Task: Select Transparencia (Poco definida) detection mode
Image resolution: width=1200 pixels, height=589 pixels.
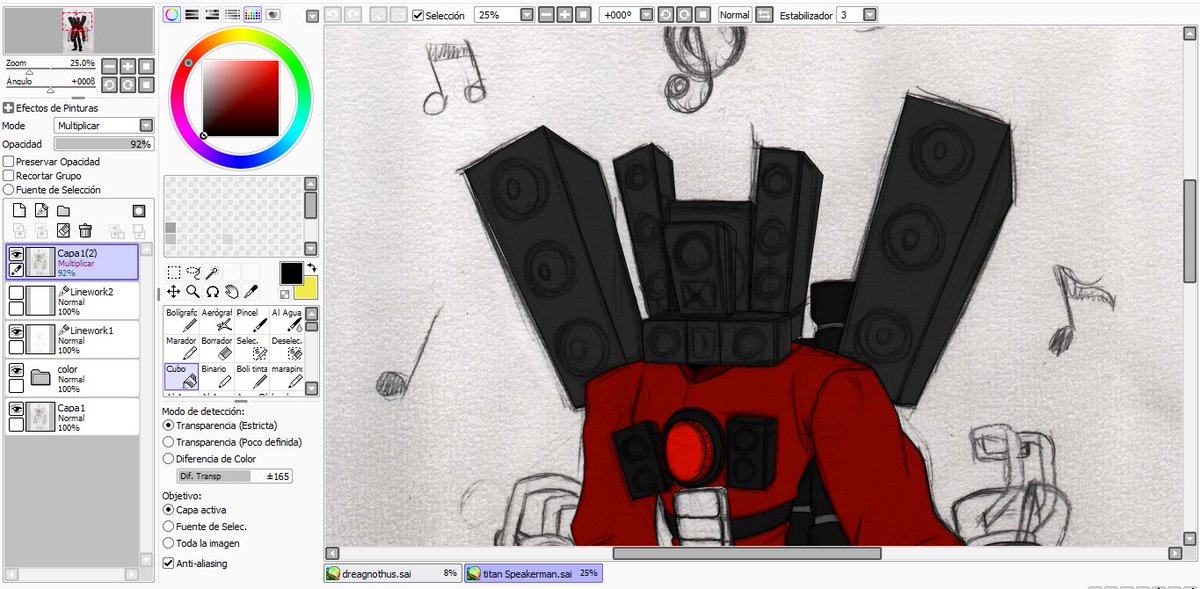Action: (x=168, y=442)
